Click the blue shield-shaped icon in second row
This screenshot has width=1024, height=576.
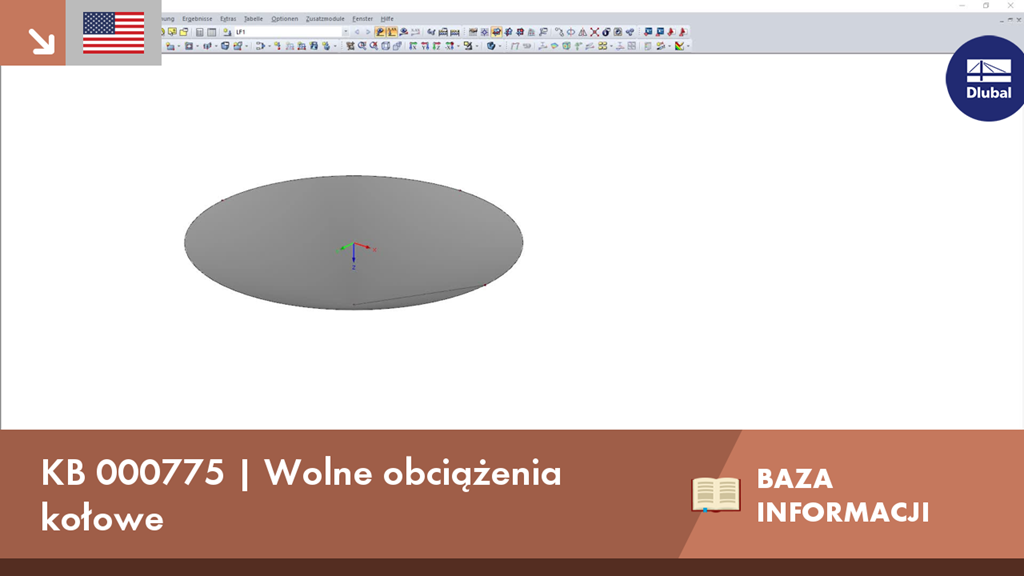tap(490, 46)
